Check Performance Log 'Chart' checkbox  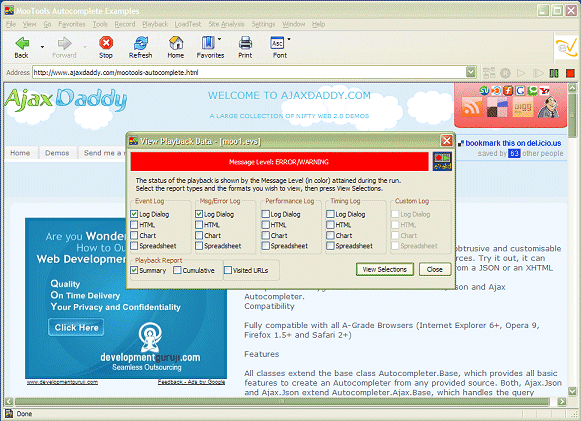click(x=265, y=235)
